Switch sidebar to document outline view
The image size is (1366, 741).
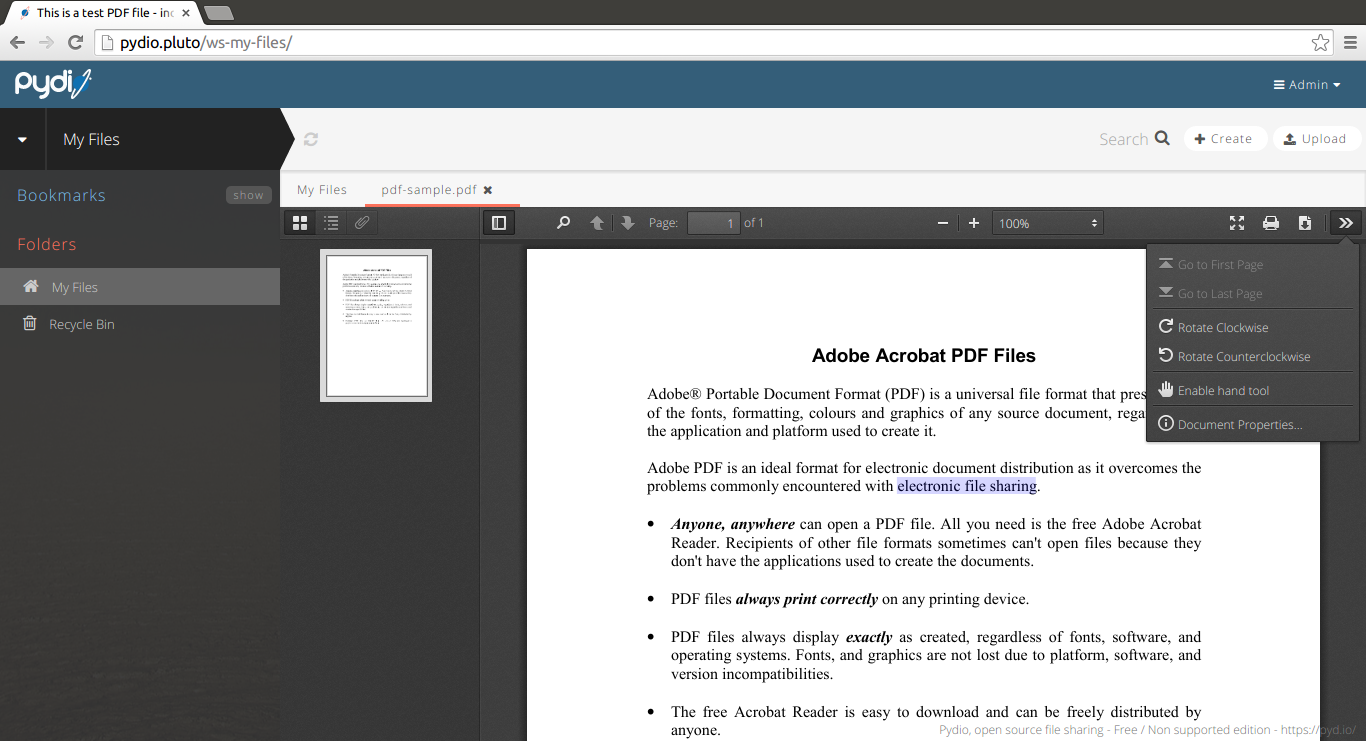(331, 223)
